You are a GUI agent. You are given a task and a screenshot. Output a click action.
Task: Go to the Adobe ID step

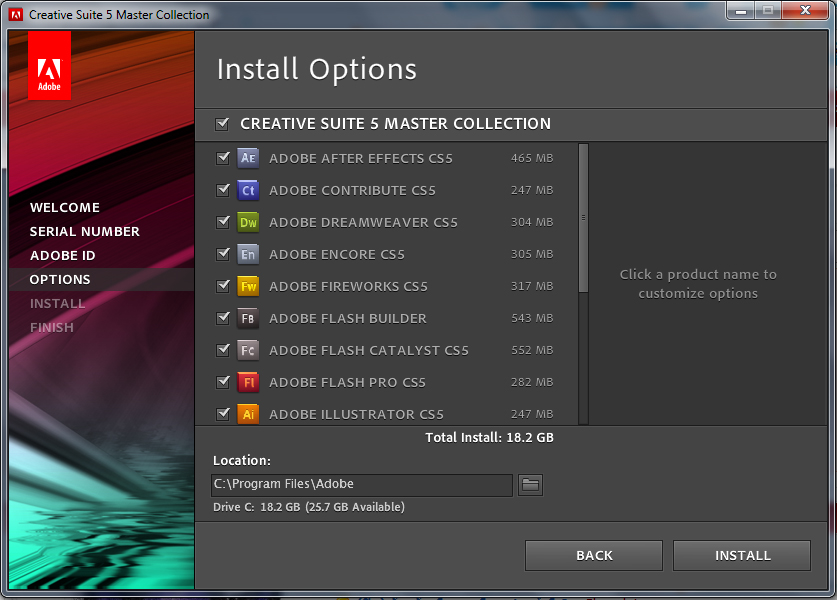(x=62, y=256)
